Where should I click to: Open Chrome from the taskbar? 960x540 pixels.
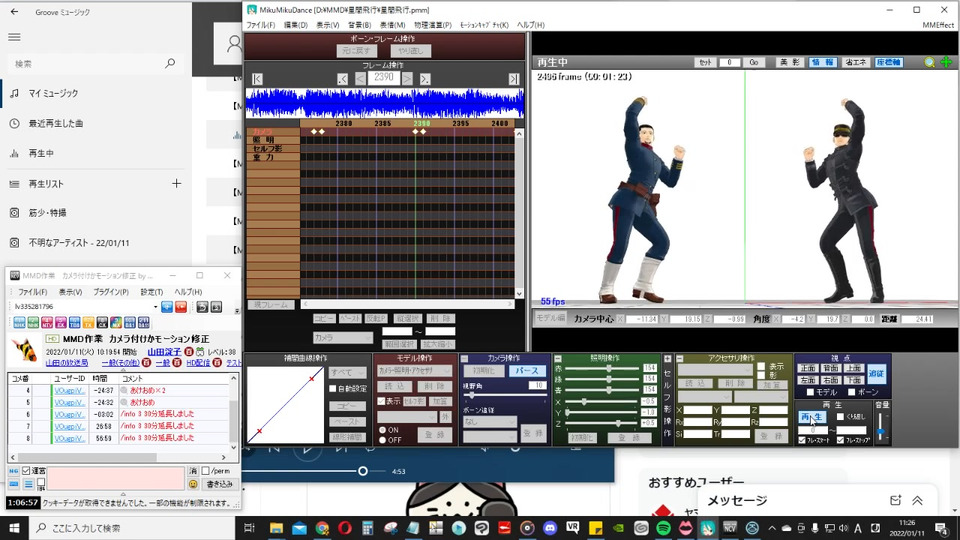322,528
